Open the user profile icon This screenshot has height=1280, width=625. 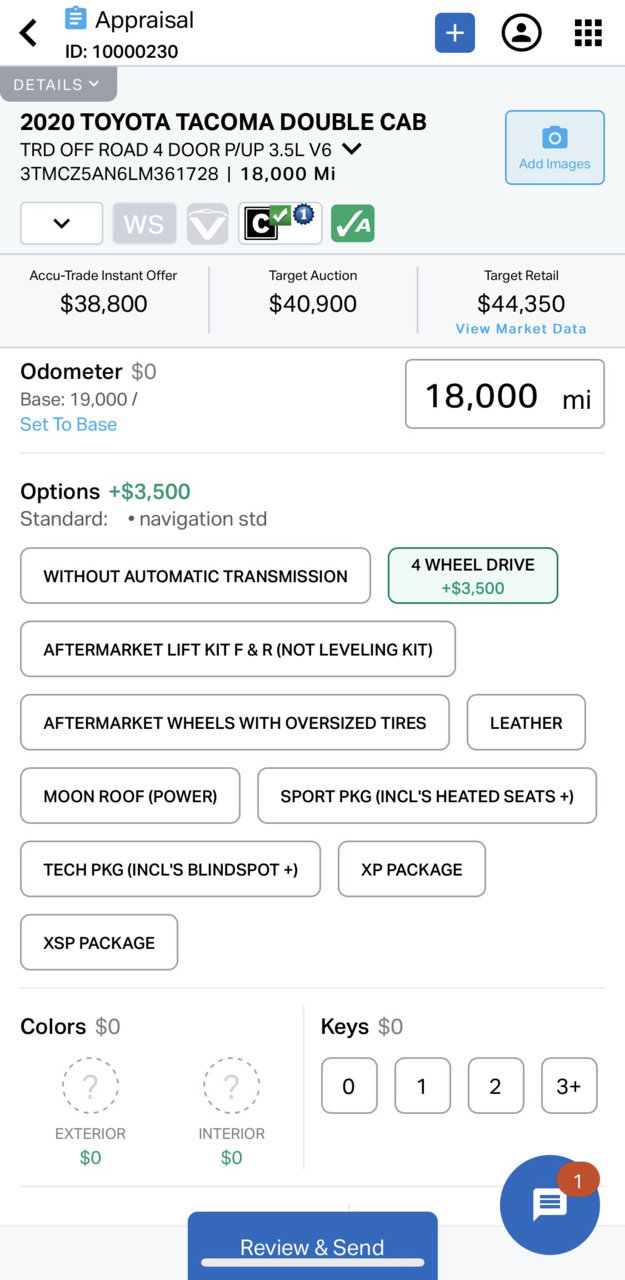(x=521, y=33)
